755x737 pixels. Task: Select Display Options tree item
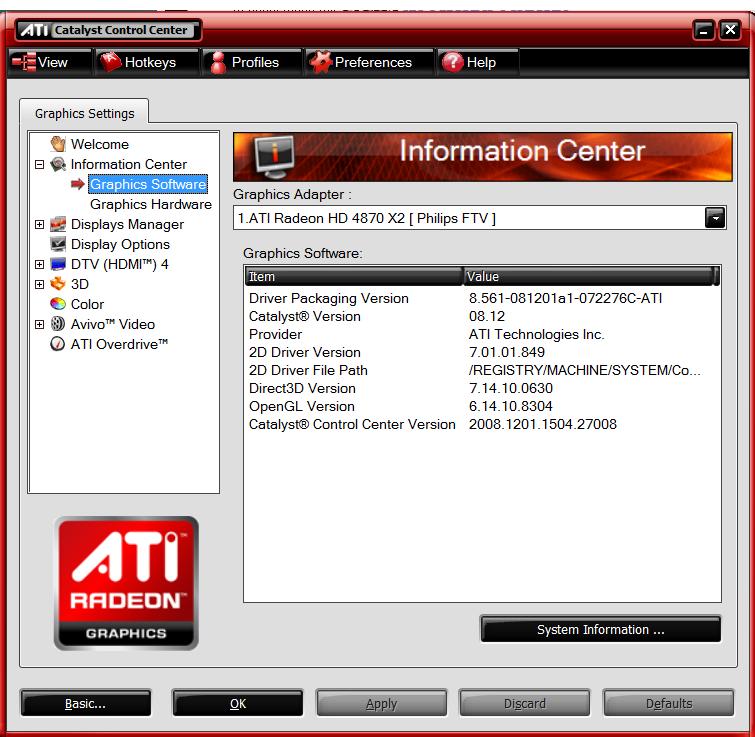click(x=120, y=244)
